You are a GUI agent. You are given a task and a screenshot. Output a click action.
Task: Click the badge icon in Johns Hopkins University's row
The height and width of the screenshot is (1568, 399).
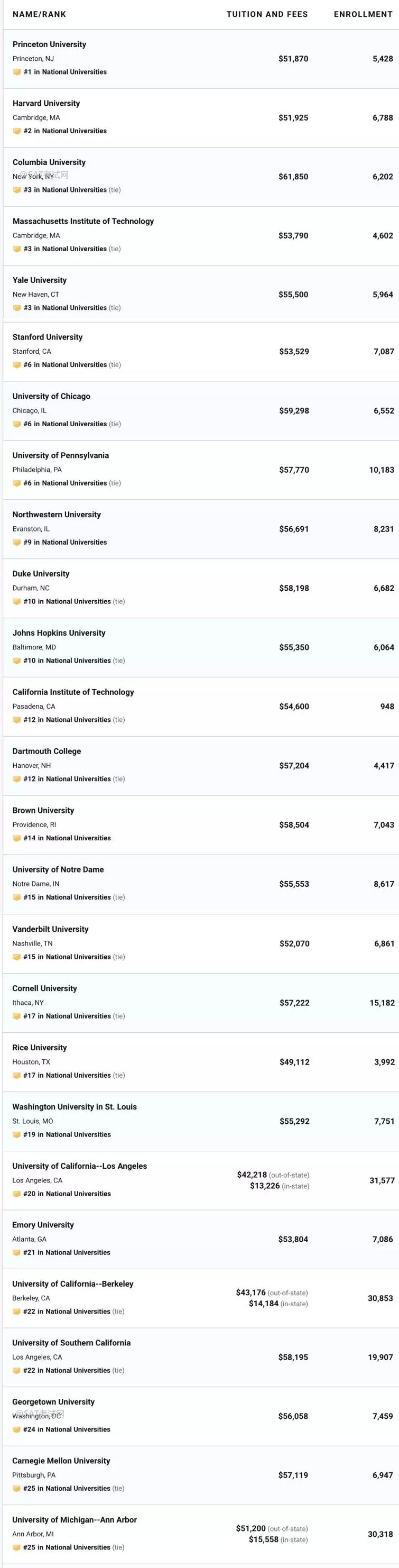tap(17, 661)
